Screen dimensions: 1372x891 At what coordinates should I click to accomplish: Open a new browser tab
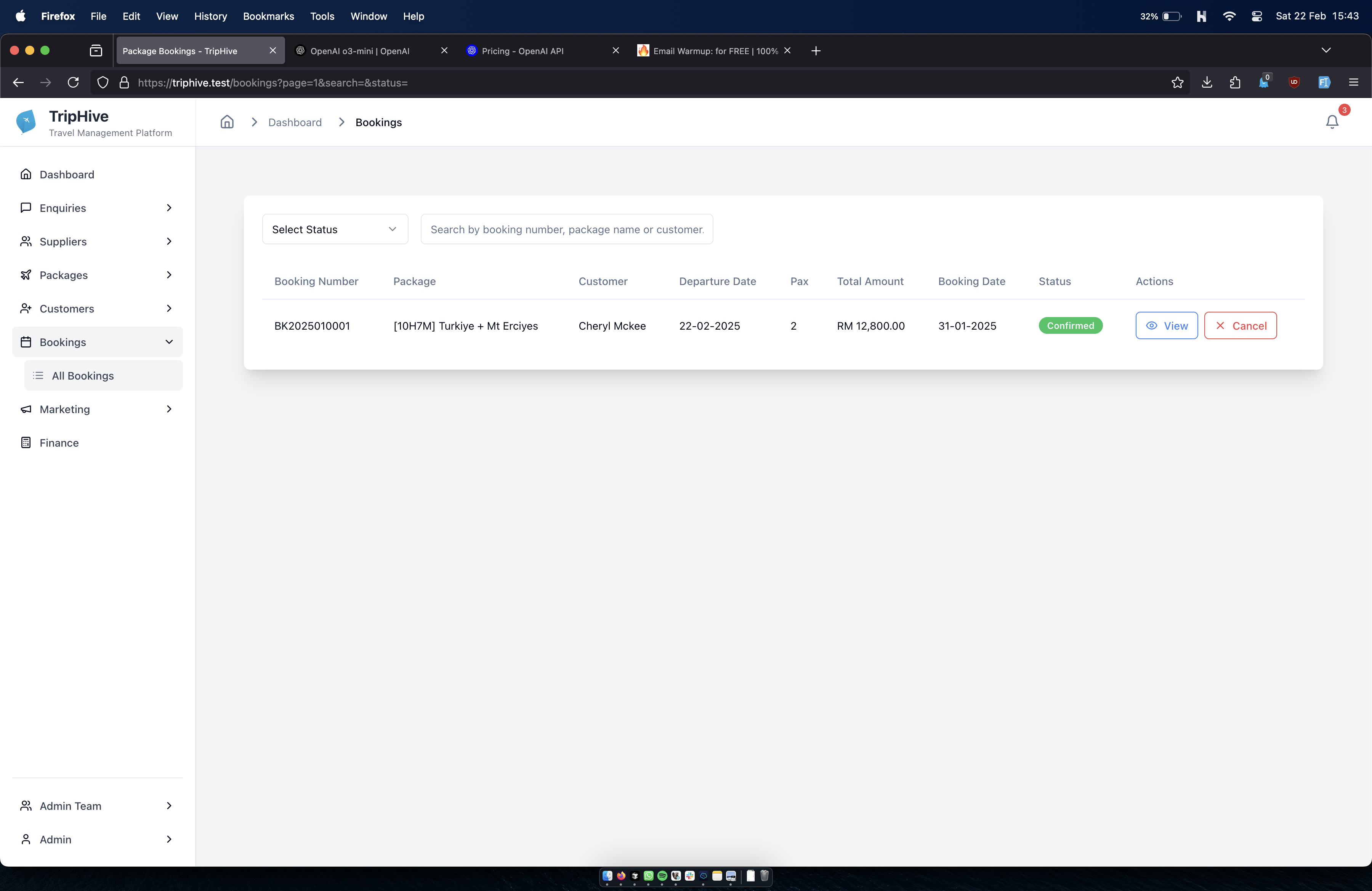pyautogui.click(x=815, y=51)
